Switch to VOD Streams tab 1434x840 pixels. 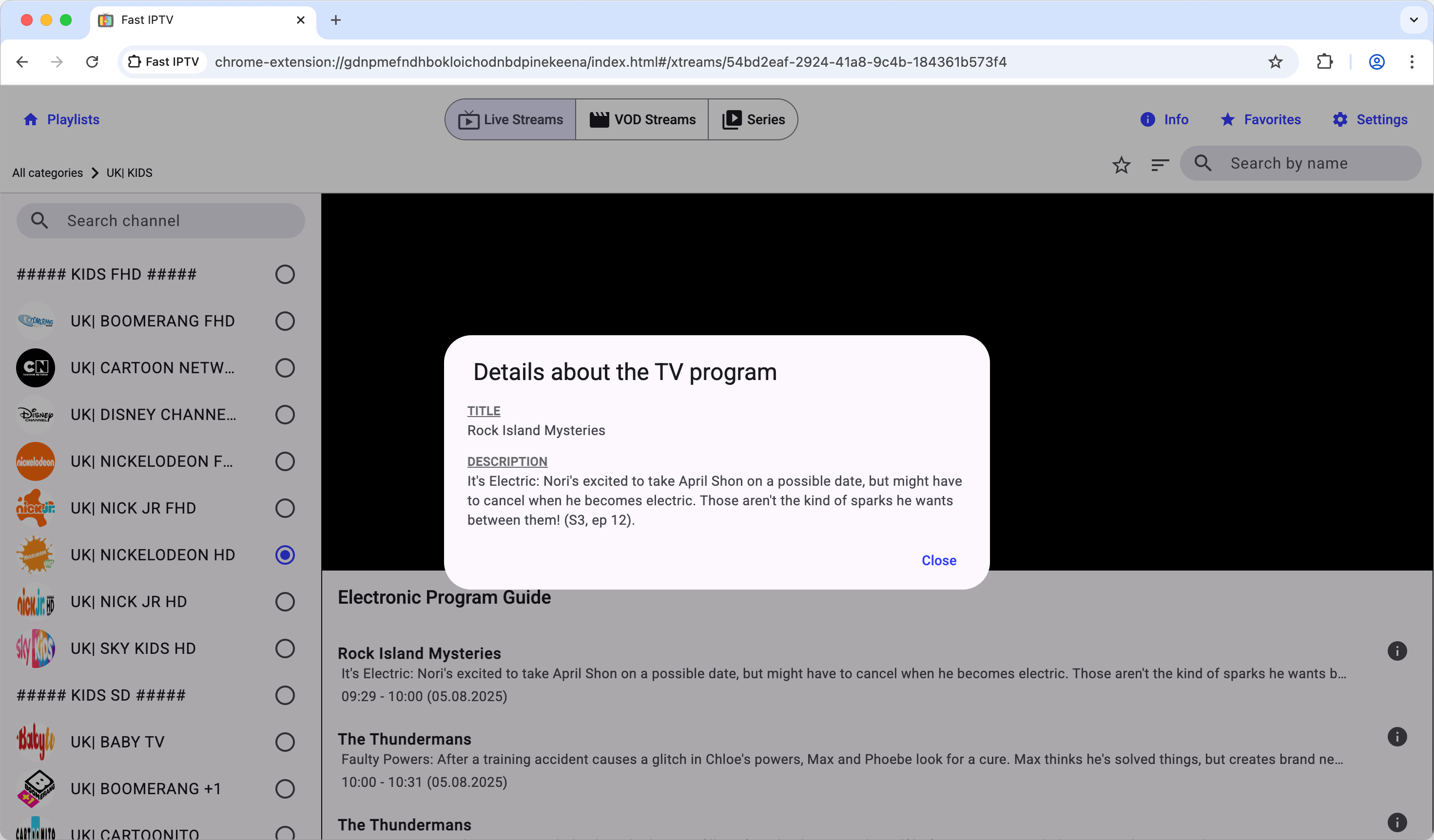(x=642, y=119)
